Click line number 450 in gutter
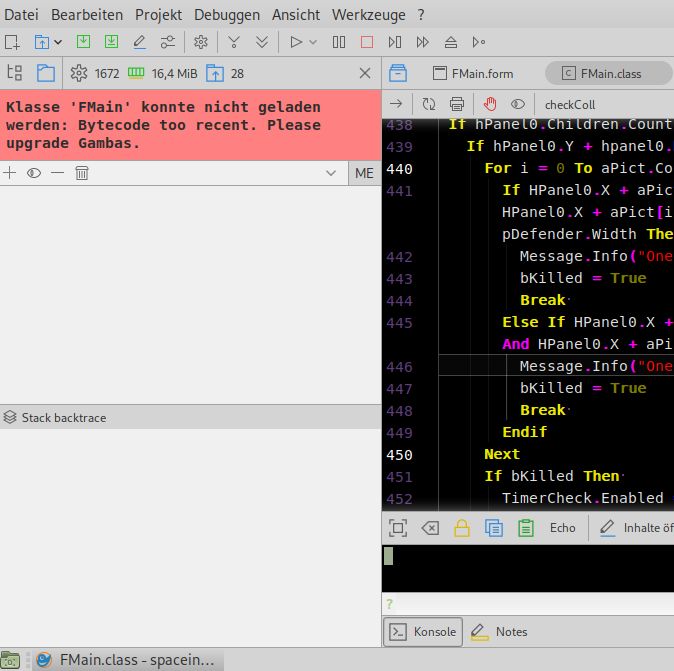The image size is (674, 671). [399, 455]
